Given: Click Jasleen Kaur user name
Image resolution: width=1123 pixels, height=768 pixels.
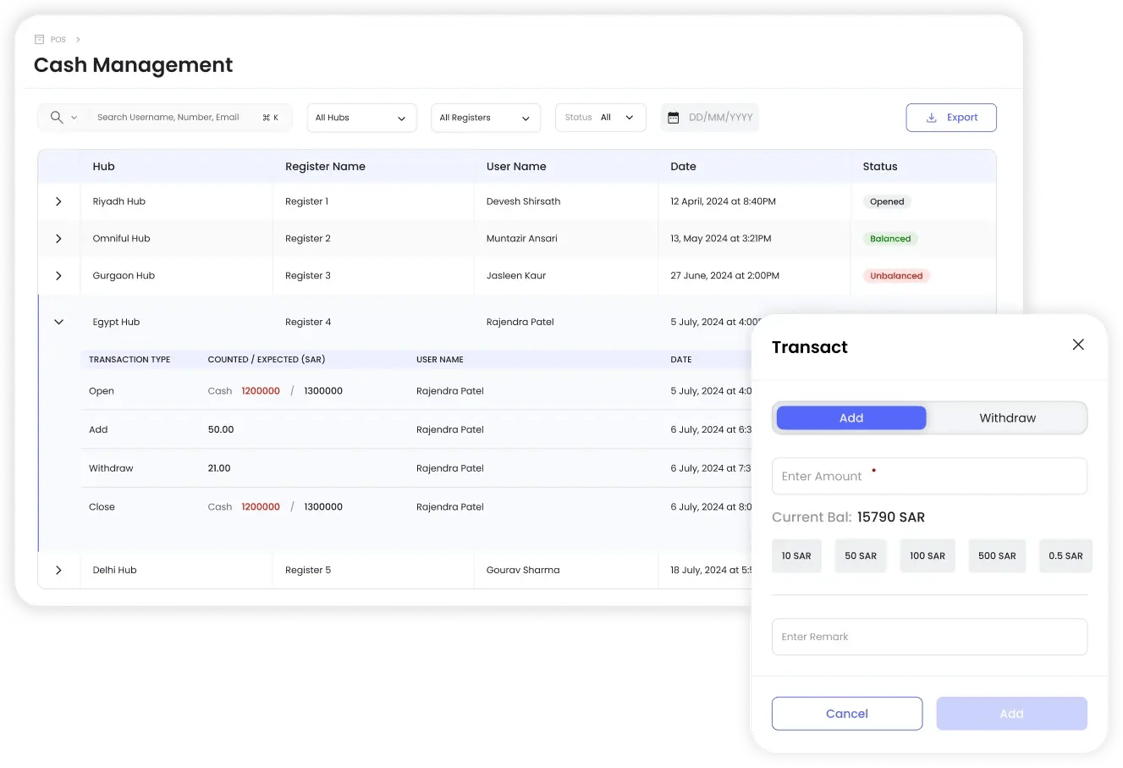Looking at the screenshot, I should coord(516,276).
